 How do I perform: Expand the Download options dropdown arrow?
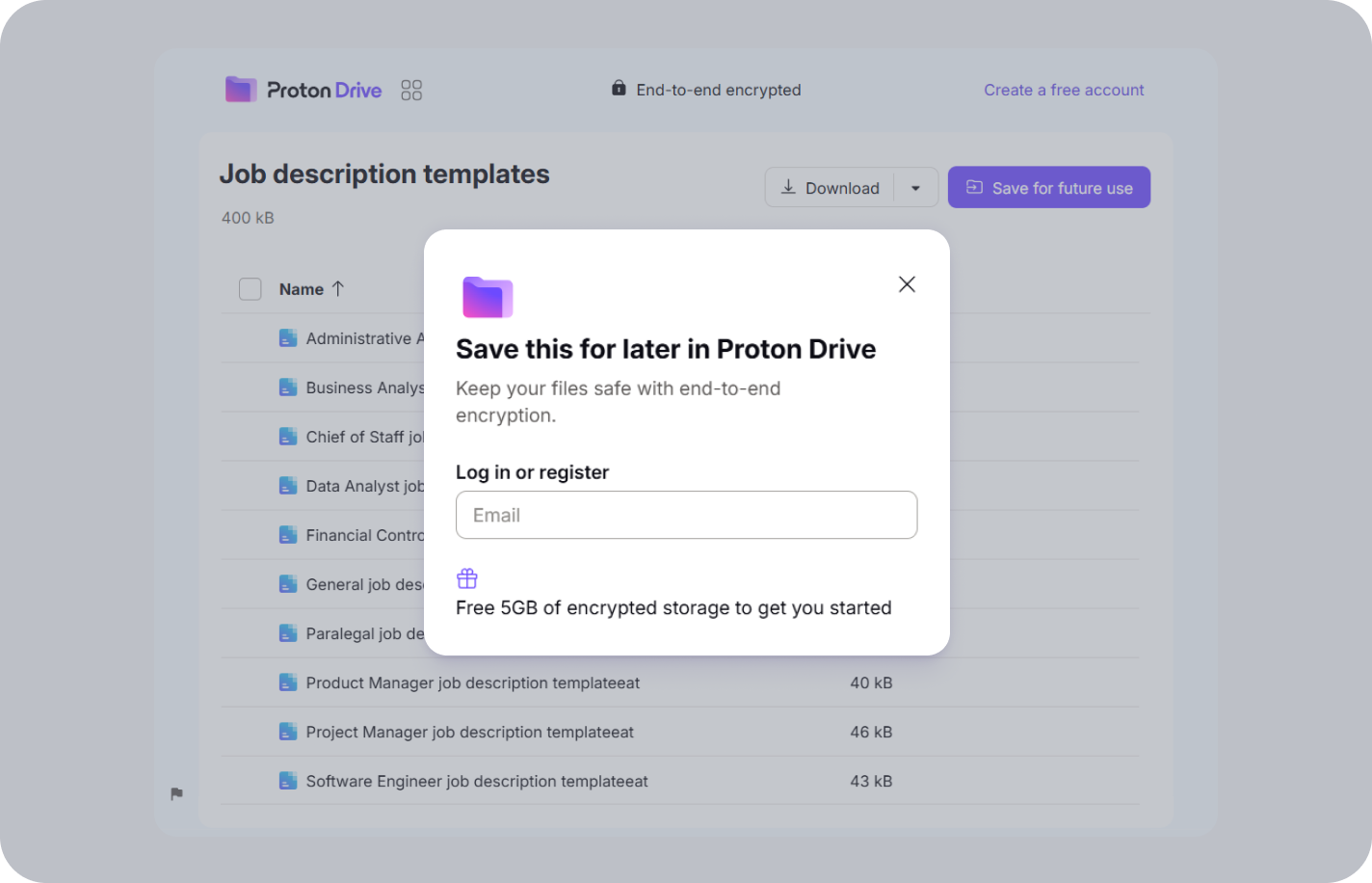pyautogui.click(x=916, y=188)
